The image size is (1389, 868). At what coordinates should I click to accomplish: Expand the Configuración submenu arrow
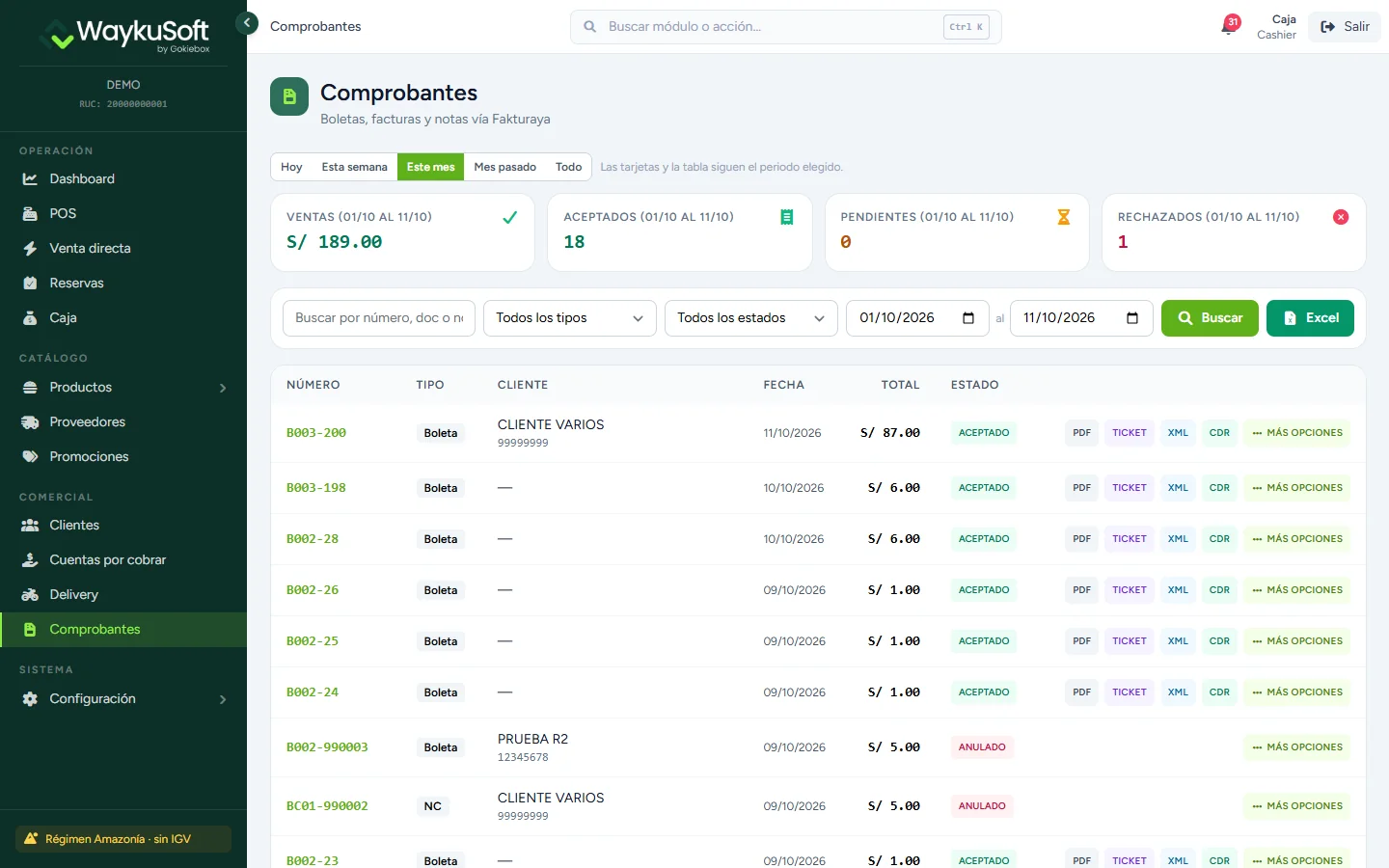(x=223, y=699)
